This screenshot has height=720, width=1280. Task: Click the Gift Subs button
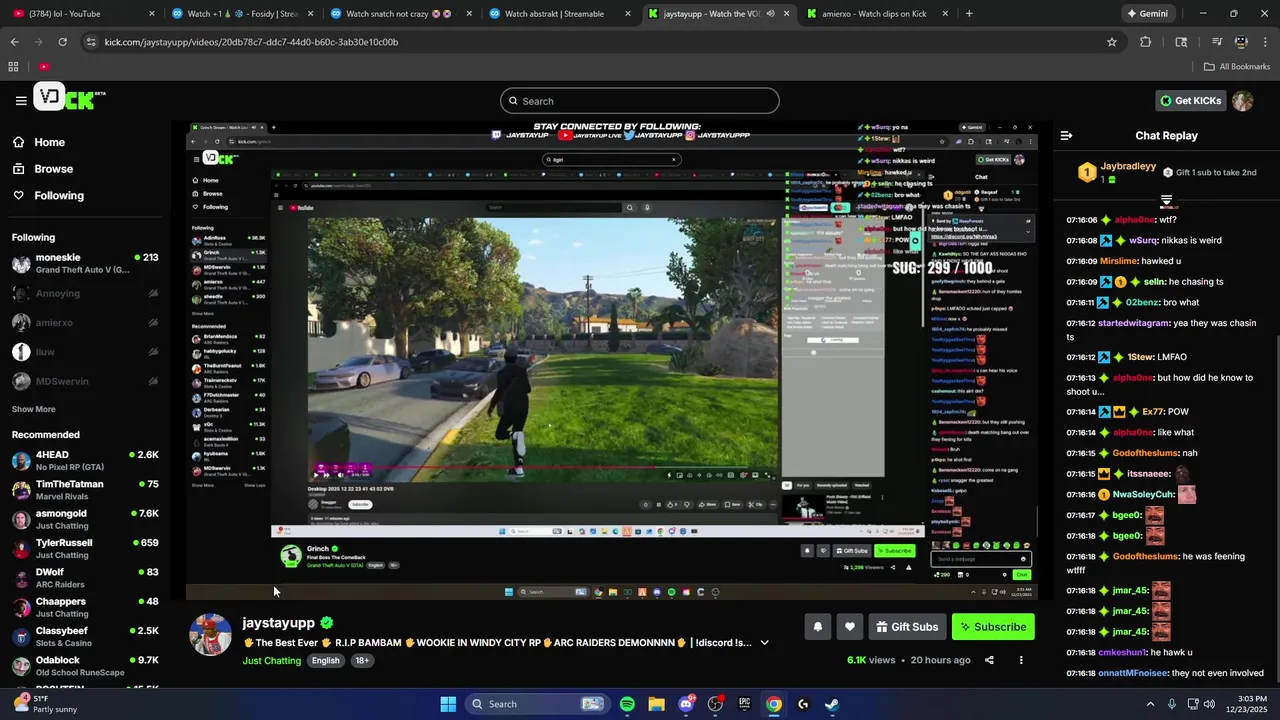[907, 627]
